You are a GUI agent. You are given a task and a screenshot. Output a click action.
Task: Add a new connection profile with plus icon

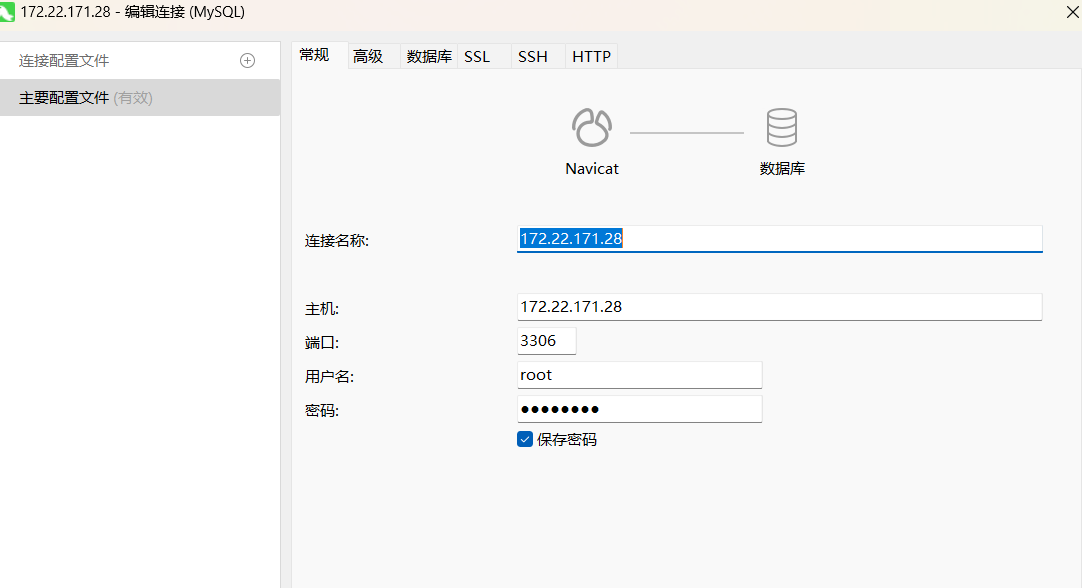[x=247, y=61]
